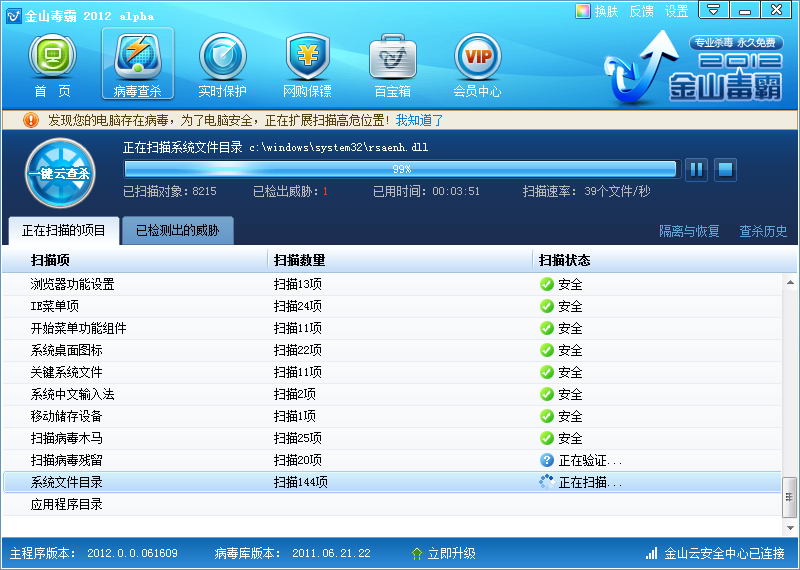Click 扫描144项 count cell
Viewport: 800px width, 570px height.
(x=301, y=482)
